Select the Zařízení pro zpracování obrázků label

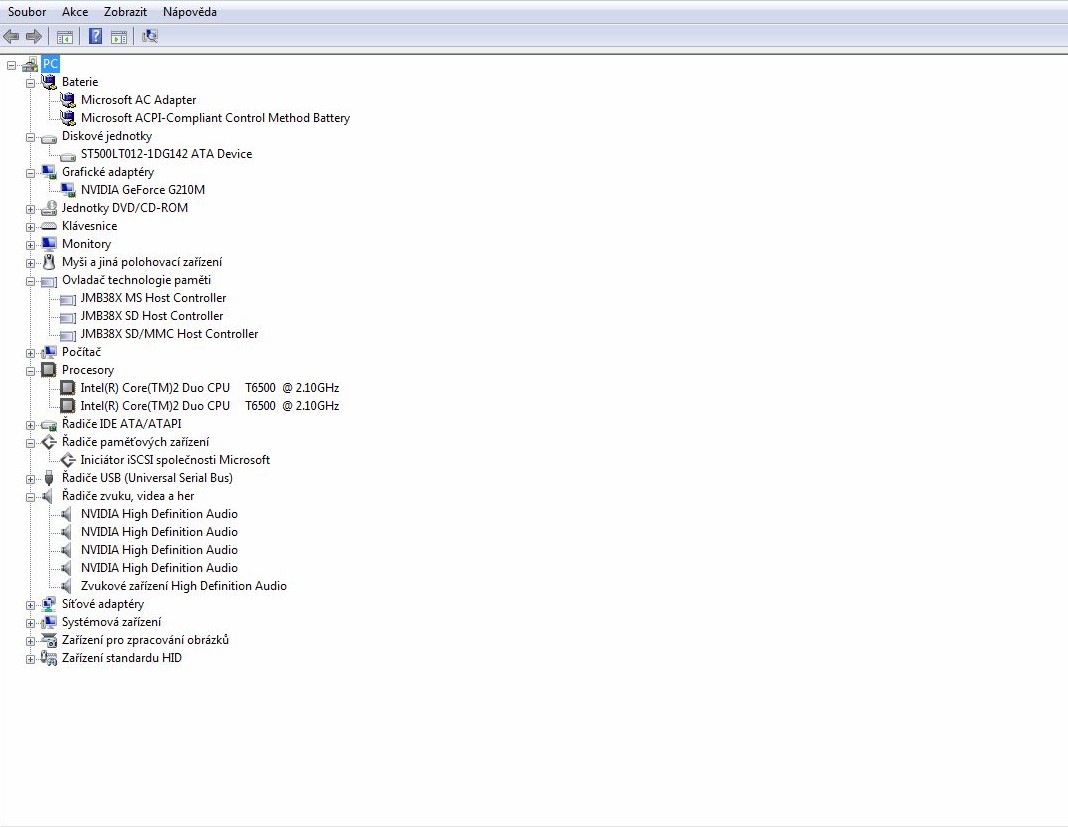click(145, 640)
